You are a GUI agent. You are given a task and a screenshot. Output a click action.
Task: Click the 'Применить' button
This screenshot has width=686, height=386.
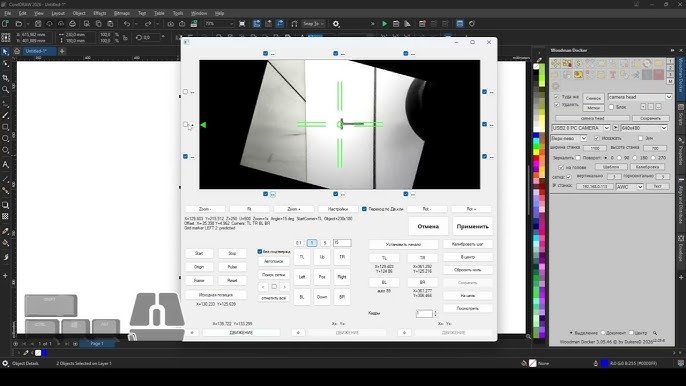[472, 226]
